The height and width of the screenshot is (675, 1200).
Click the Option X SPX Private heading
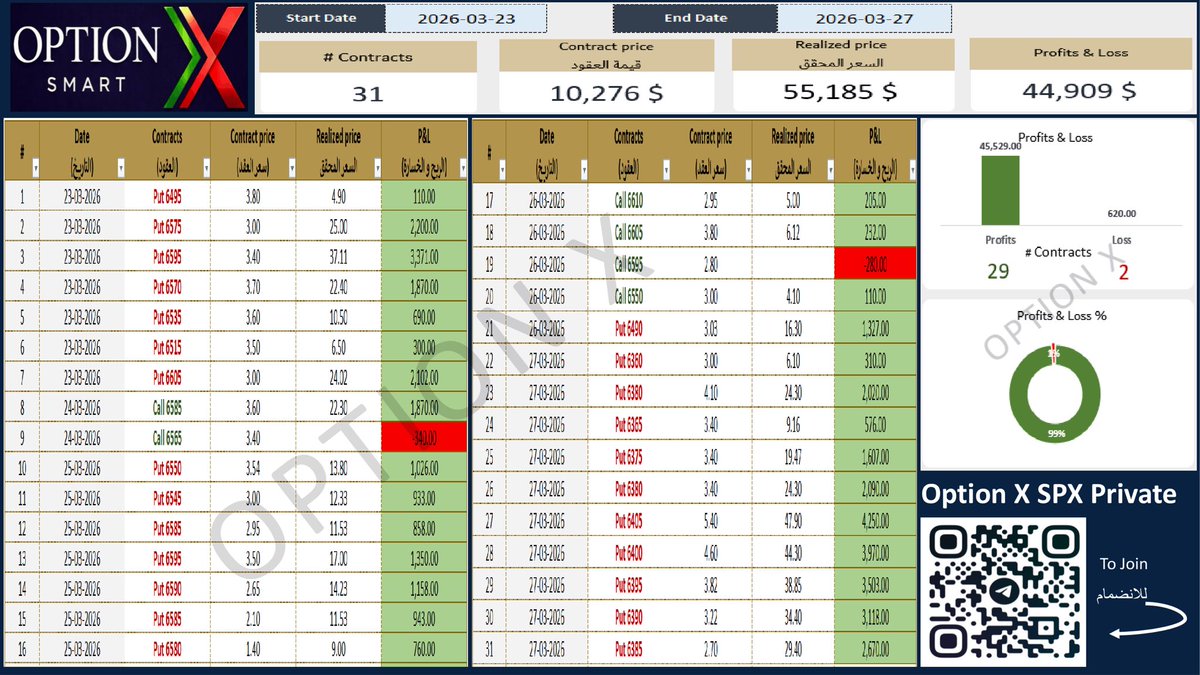coord(1048,494)
